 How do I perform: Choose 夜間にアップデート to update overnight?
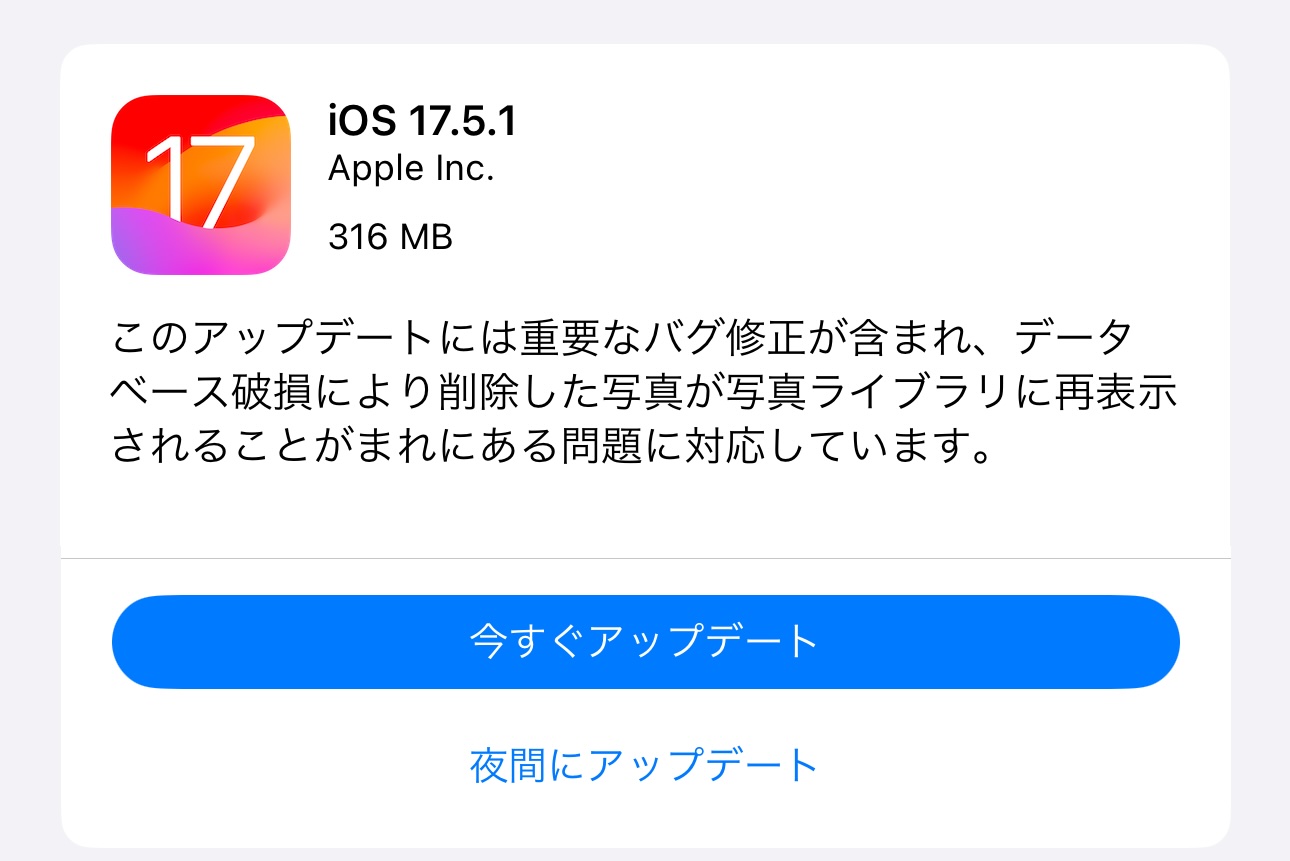645,765
